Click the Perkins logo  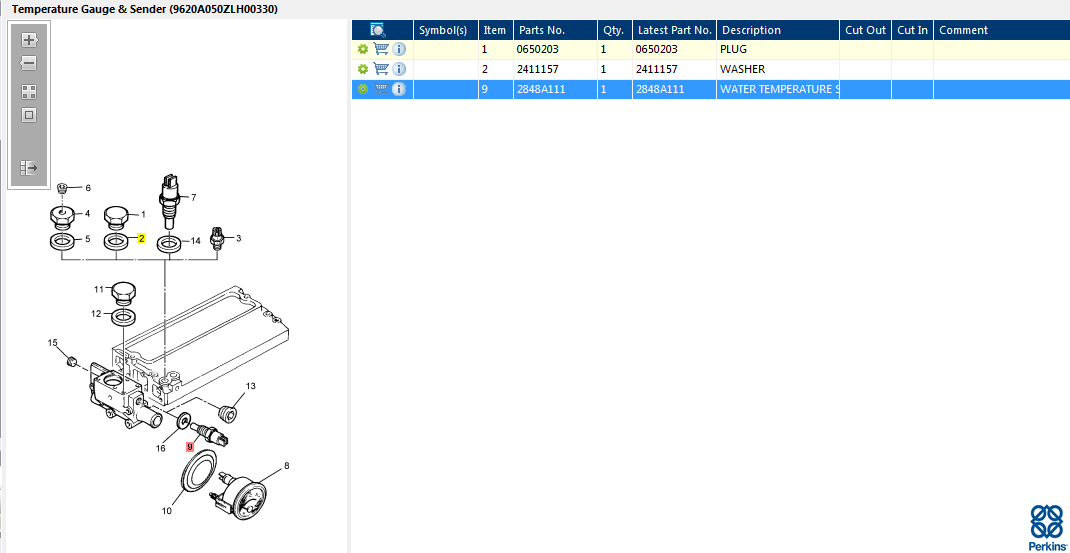coord(1046,527)
